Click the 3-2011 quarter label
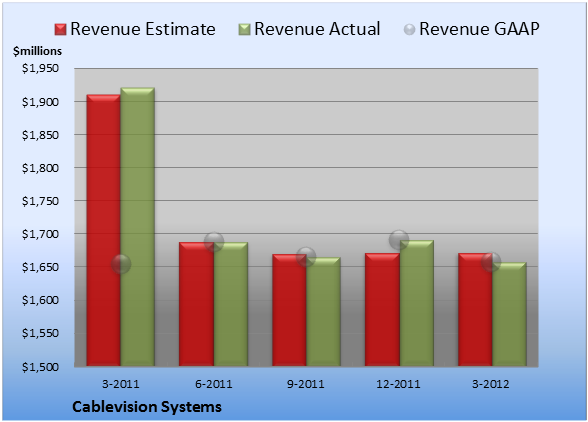This screenshot has height=422, width=588. (121, 384)
